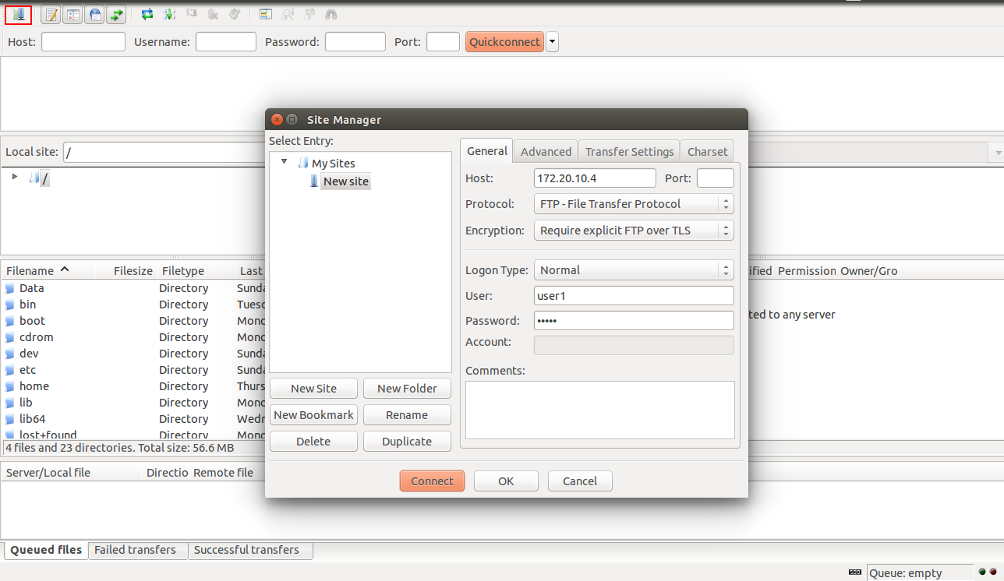Toggle synchronized browsing in the toolbar
Viewport: 1004px width, 581px height.
point(309,14)
